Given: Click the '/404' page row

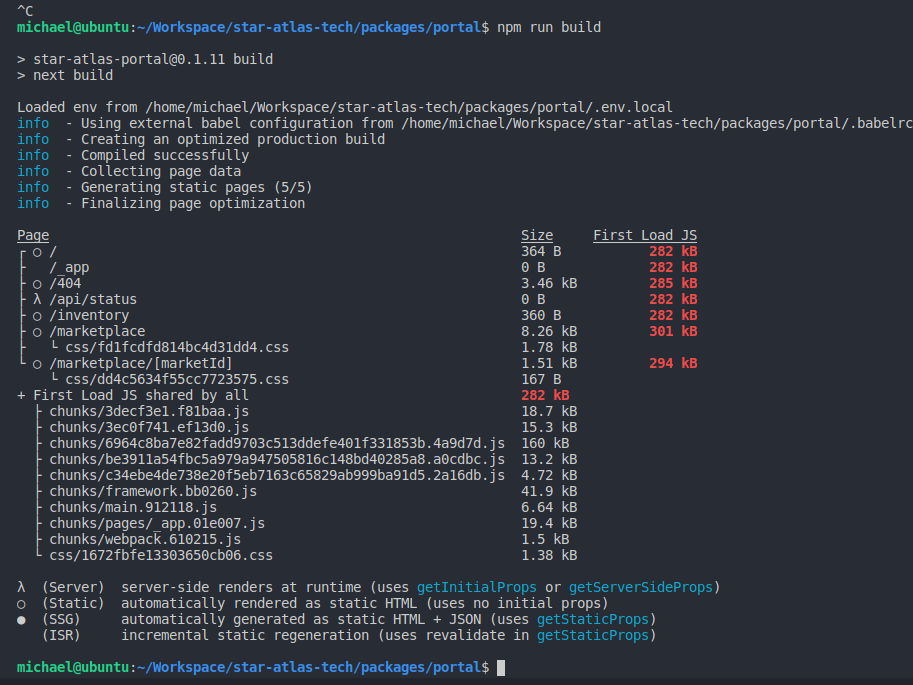Looking at the screenshot, I should [65, 284].
